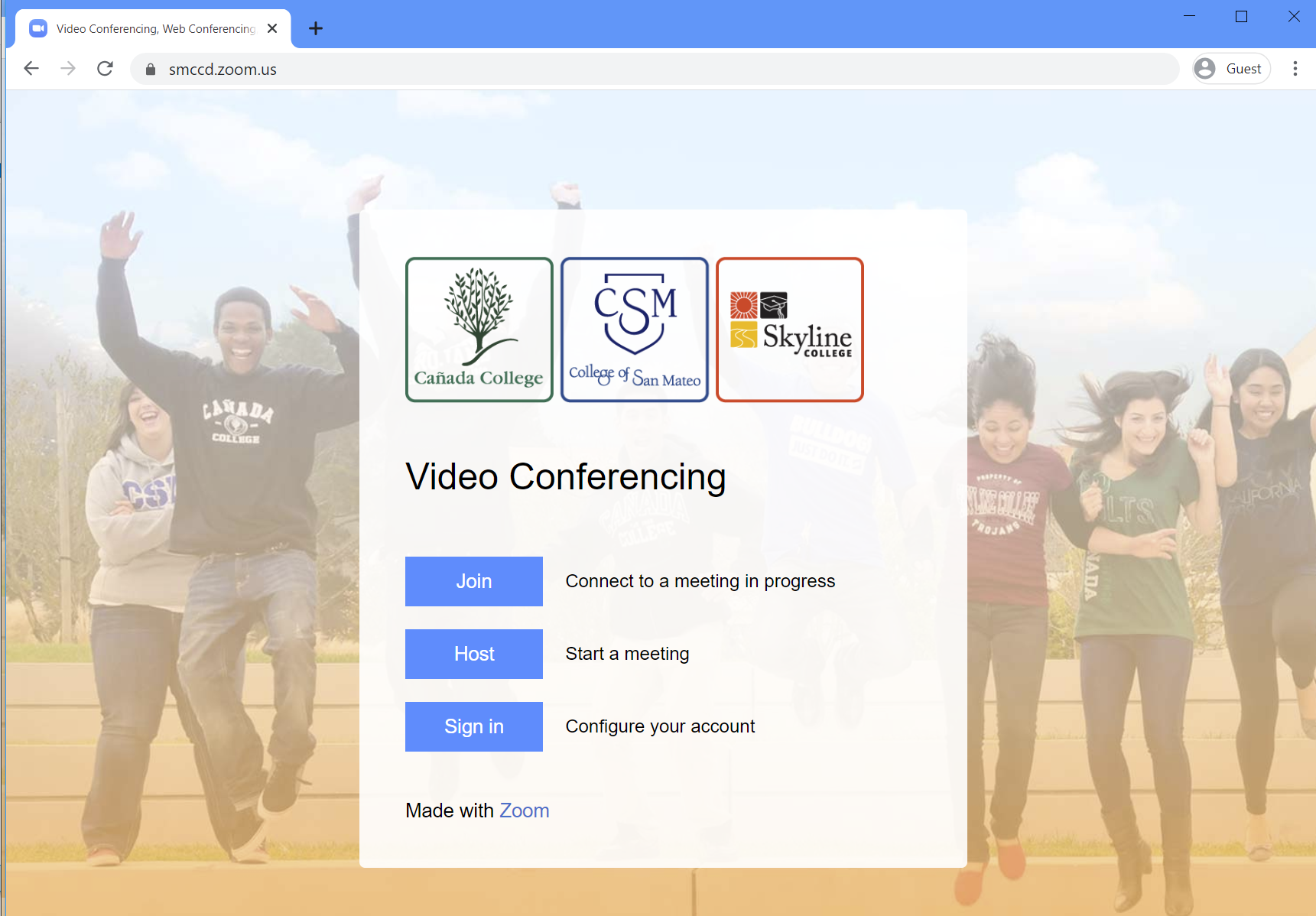
Task: Select the Video Conferencing browser tab
Action: [x=153, y=28]
